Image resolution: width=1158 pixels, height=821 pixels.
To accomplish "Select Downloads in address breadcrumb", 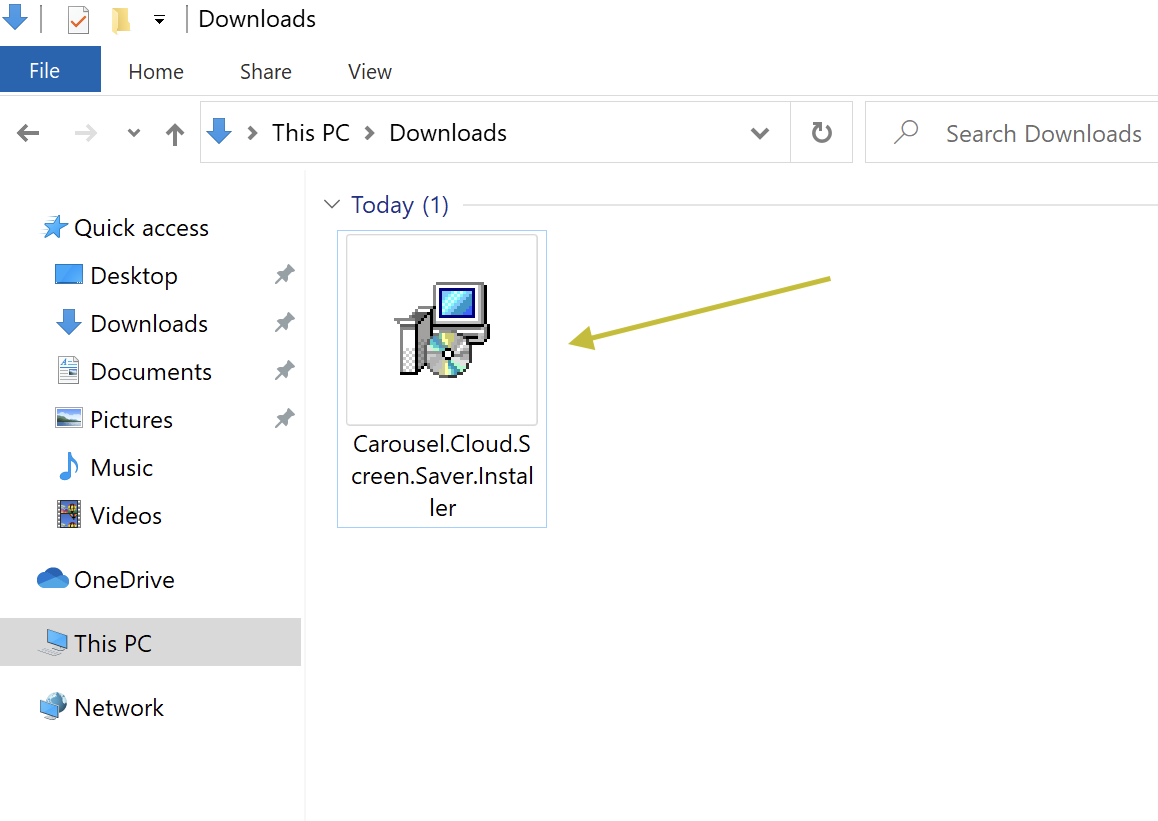I will [448, 133].
